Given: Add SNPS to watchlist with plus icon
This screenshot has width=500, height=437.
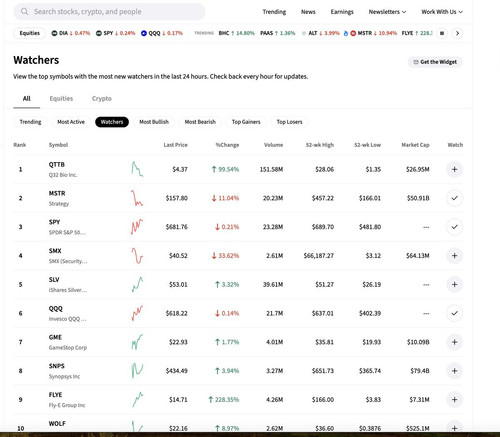Looking at the screenshot, I should 454,371.
